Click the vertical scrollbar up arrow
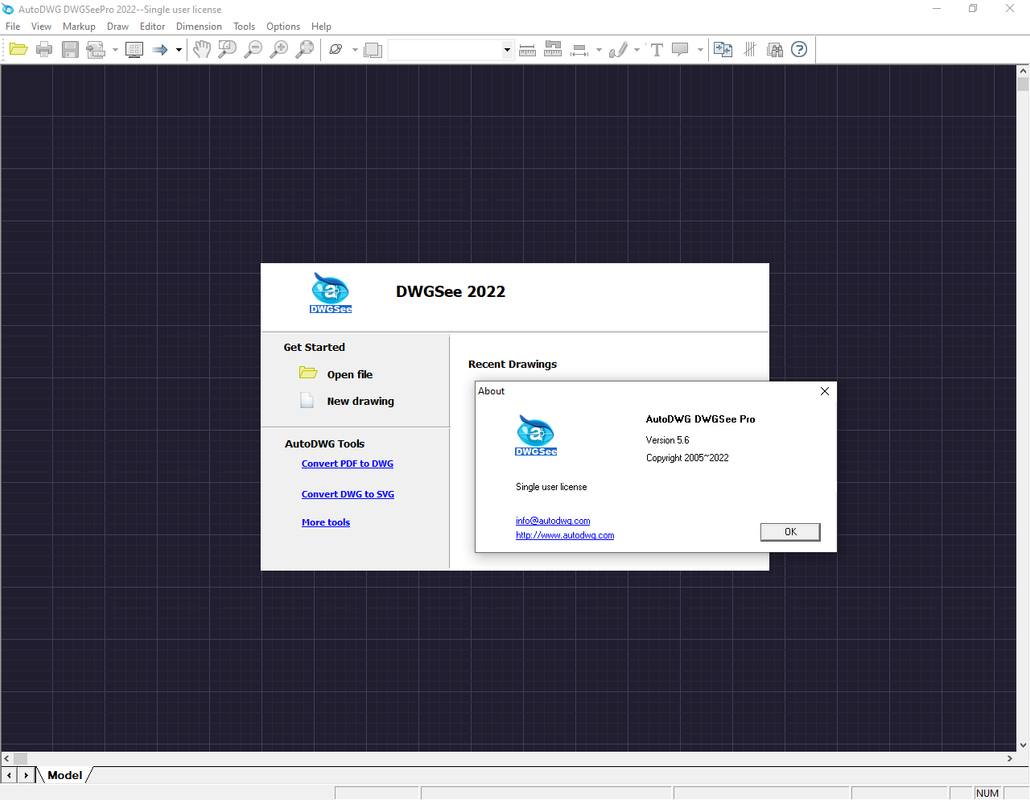1030x800 pixels. (1023, 70)
